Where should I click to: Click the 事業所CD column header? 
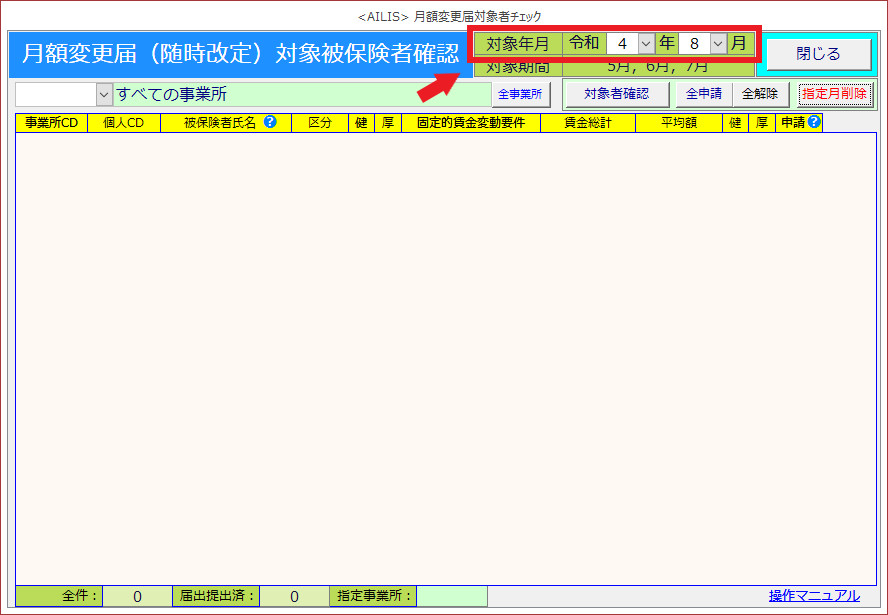coord(51,123)
